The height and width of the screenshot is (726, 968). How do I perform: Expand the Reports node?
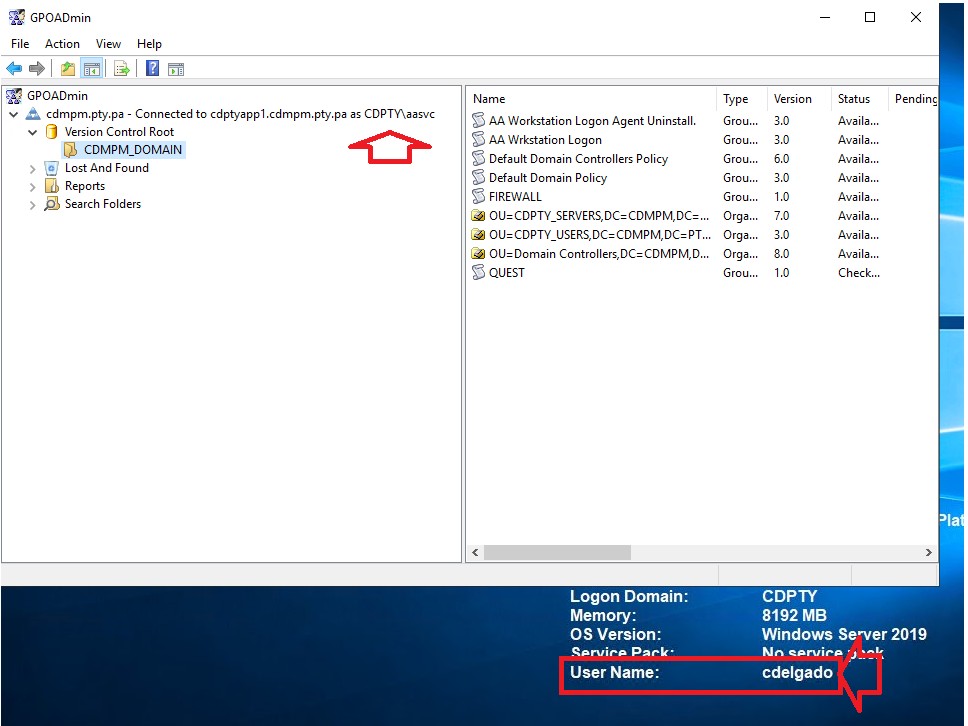pyautogui.click(x=33, y=186)
